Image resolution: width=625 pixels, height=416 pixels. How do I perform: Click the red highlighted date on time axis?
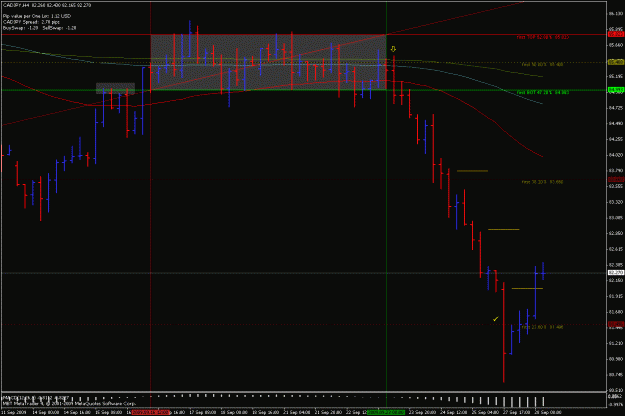(x=151, y=412)
